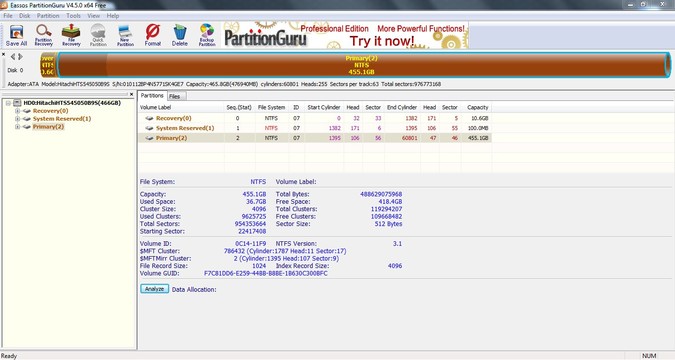
Task: Click the Analyze button
Action: point(154,289)
